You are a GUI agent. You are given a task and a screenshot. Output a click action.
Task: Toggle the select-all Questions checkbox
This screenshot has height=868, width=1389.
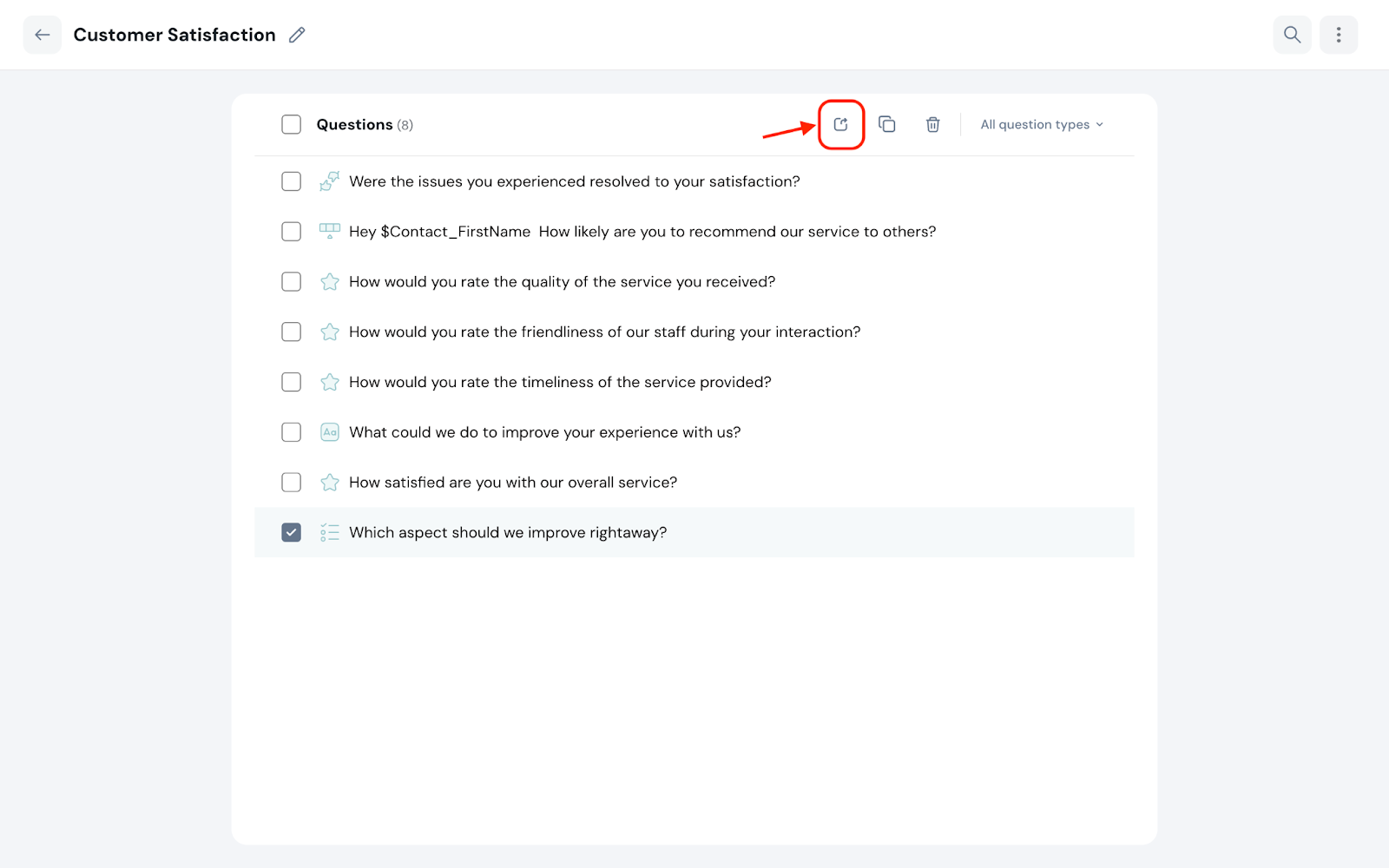pyautogui.click(x=292, y=125)
